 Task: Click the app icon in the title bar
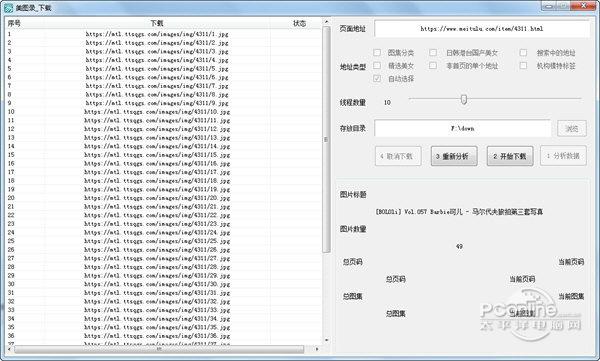coord(8,8)
